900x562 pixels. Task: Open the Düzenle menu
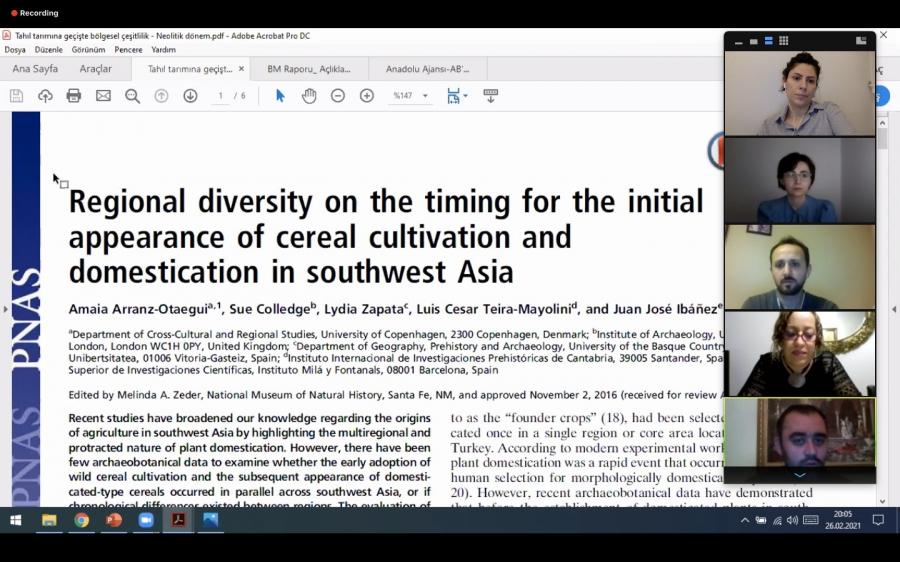(x=48, y=50)
